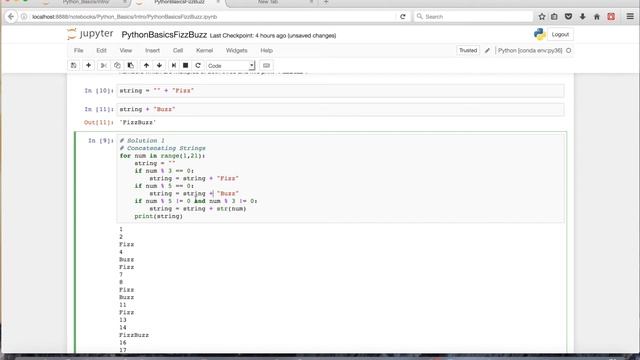Go to the browser home page icon

click(597, 17)
